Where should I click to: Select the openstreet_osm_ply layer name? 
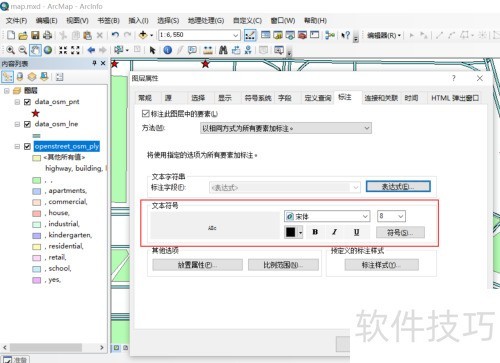pos(67,146)
